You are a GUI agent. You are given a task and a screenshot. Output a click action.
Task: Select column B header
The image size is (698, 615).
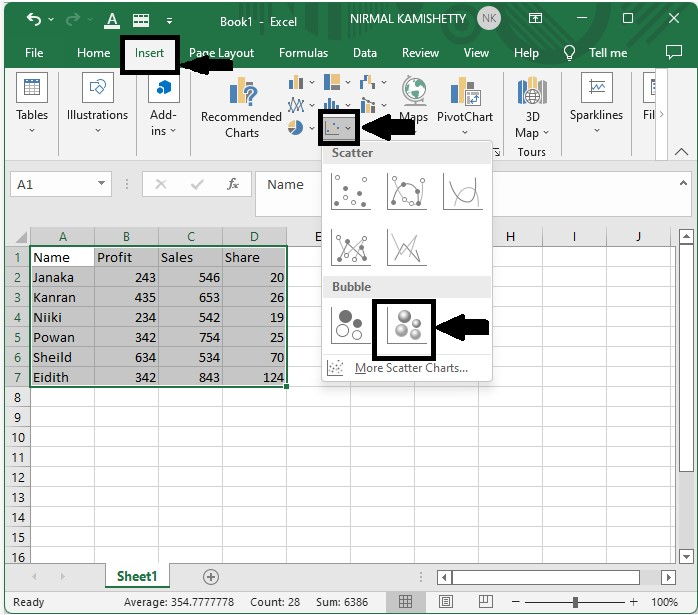point(126,236)
